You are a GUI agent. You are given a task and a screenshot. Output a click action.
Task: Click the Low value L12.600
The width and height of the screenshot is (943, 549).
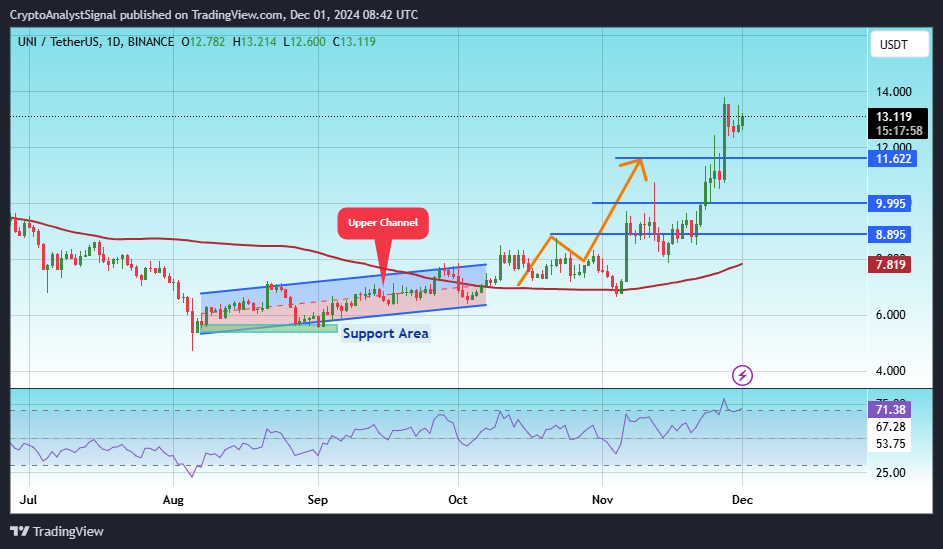point(304,42)
